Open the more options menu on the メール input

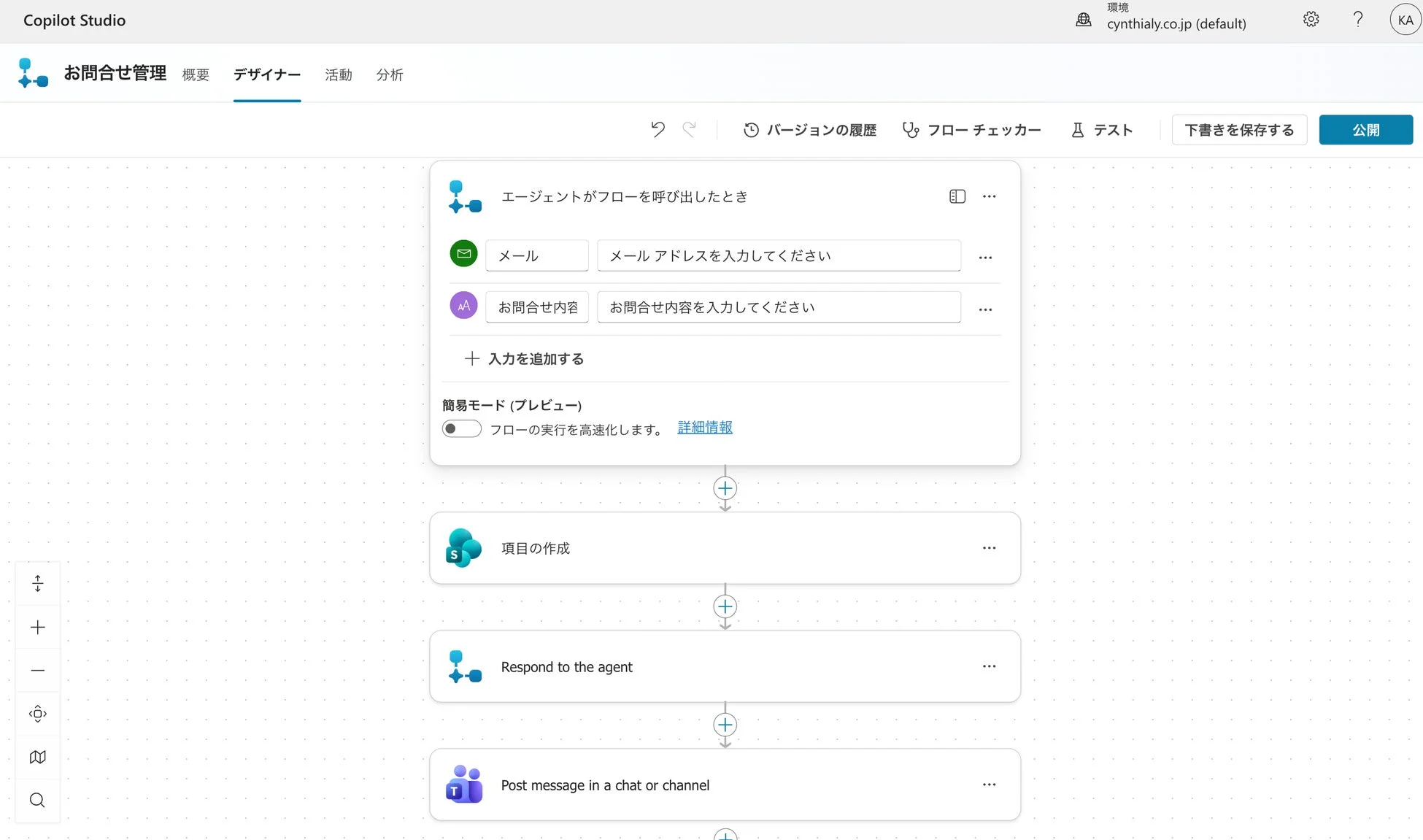click(985, 257)
